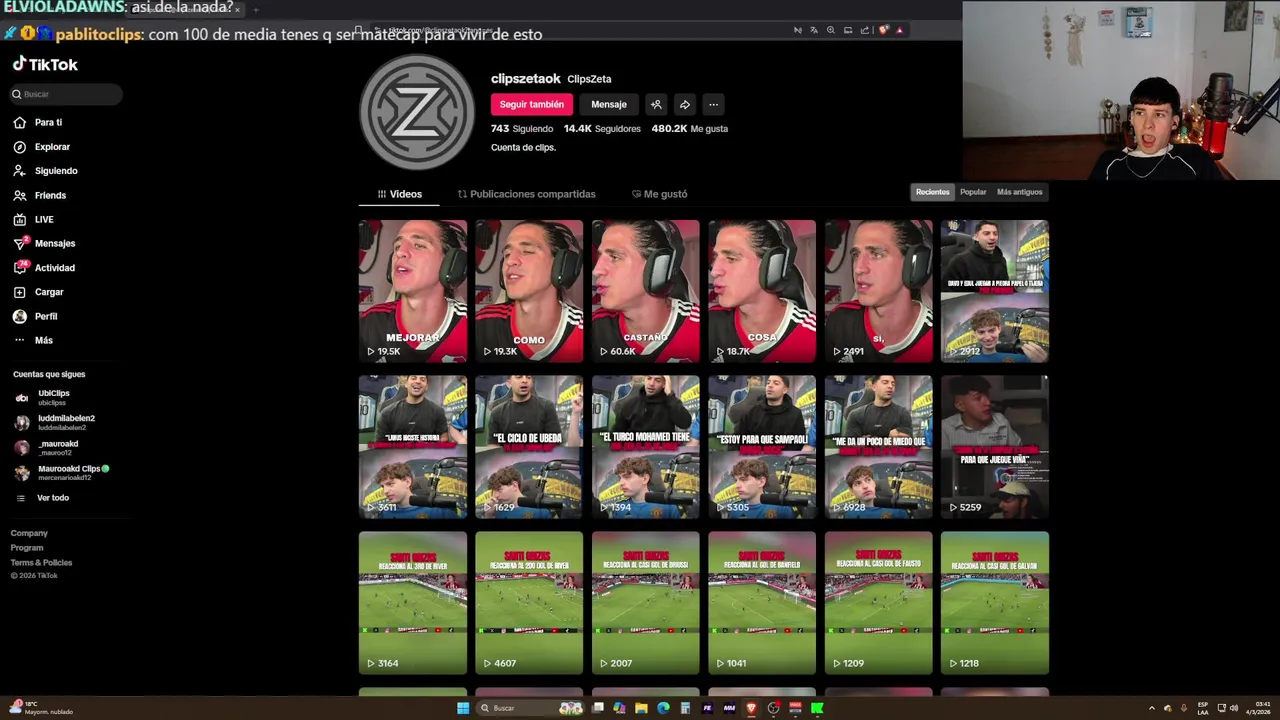
Task: Click the TikTok logo
Action: tap(45, 64)
